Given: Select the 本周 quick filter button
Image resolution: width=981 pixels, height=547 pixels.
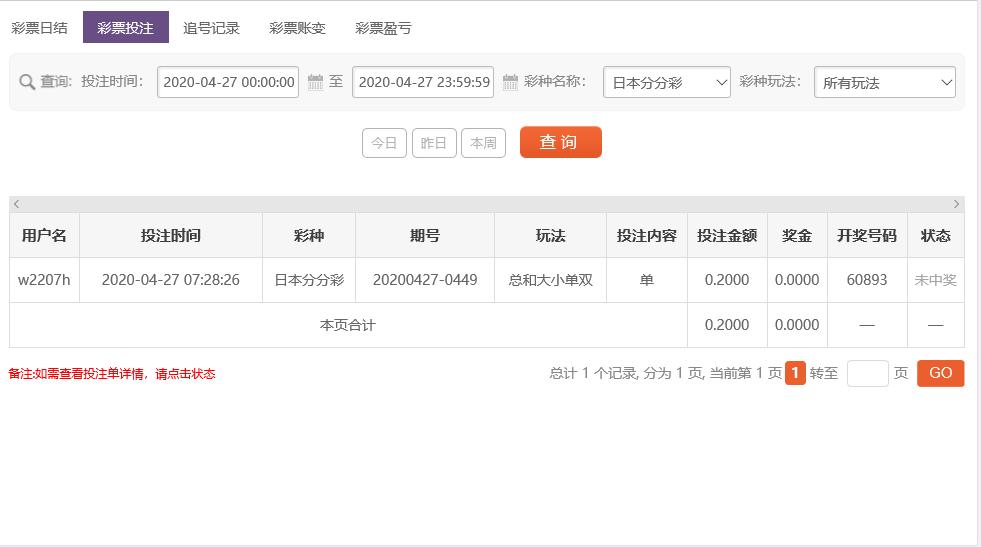Looking at the screenshot, I should [x=483, y=143].
